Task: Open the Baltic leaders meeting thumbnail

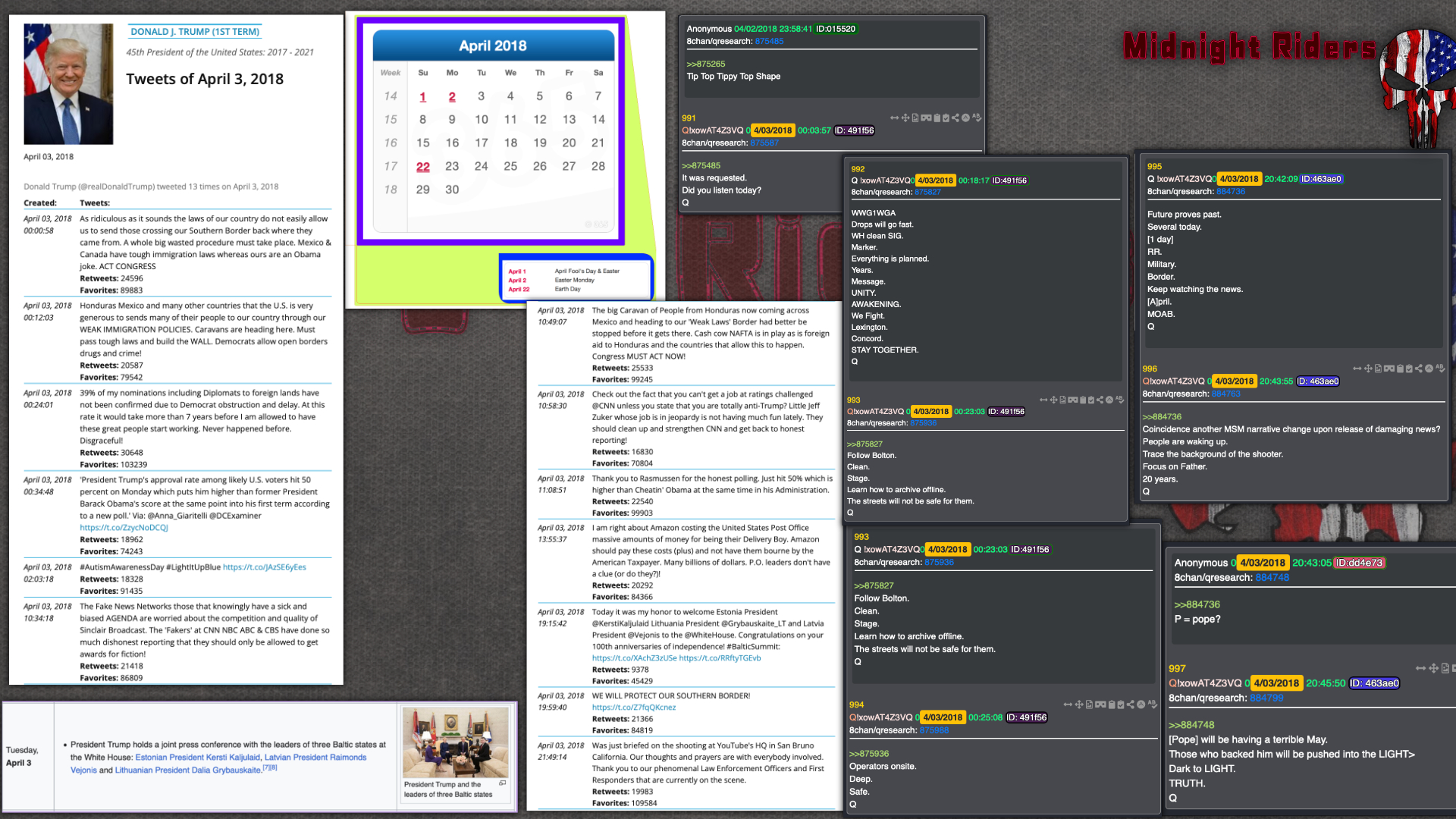Action: (x=455, y=743)
